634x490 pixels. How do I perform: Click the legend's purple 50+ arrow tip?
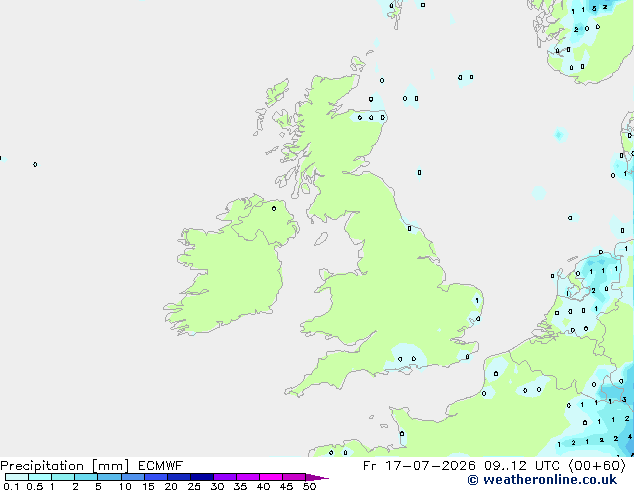(317, 477)
